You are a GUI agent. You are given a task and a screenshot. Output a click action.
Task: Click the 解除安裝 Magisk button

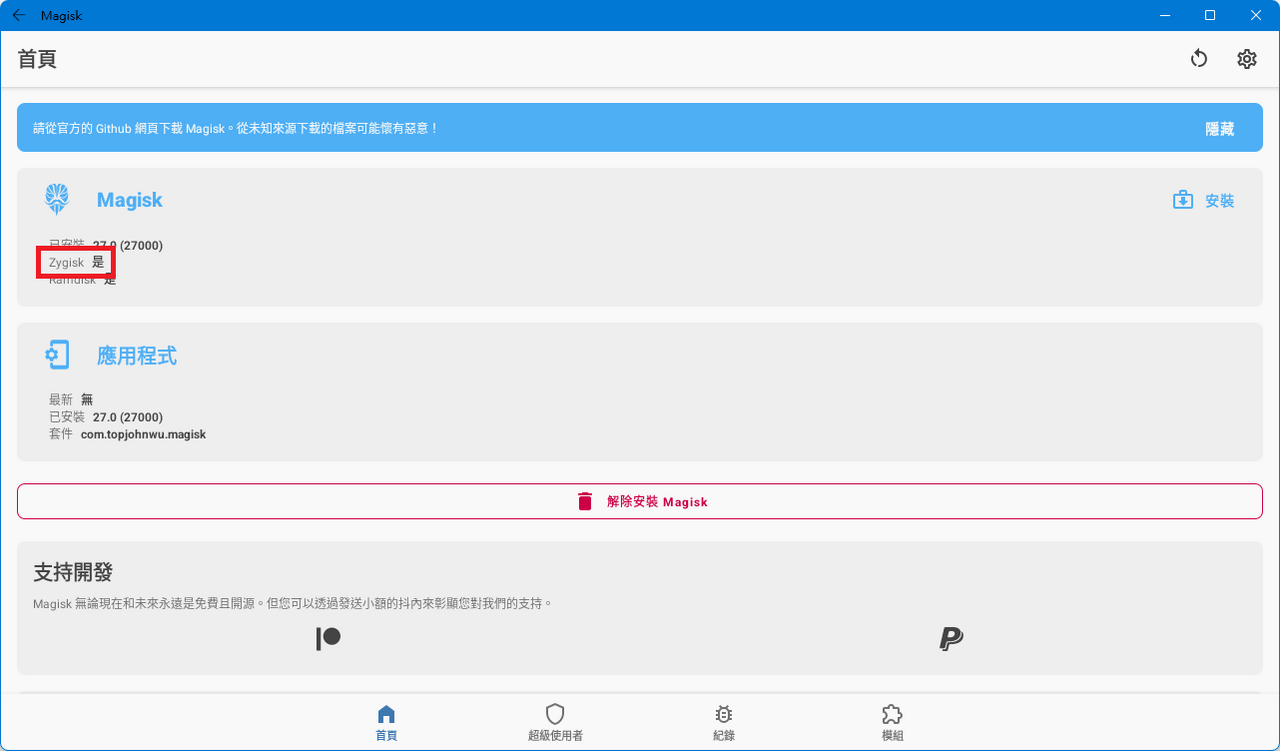click(640, 501)
